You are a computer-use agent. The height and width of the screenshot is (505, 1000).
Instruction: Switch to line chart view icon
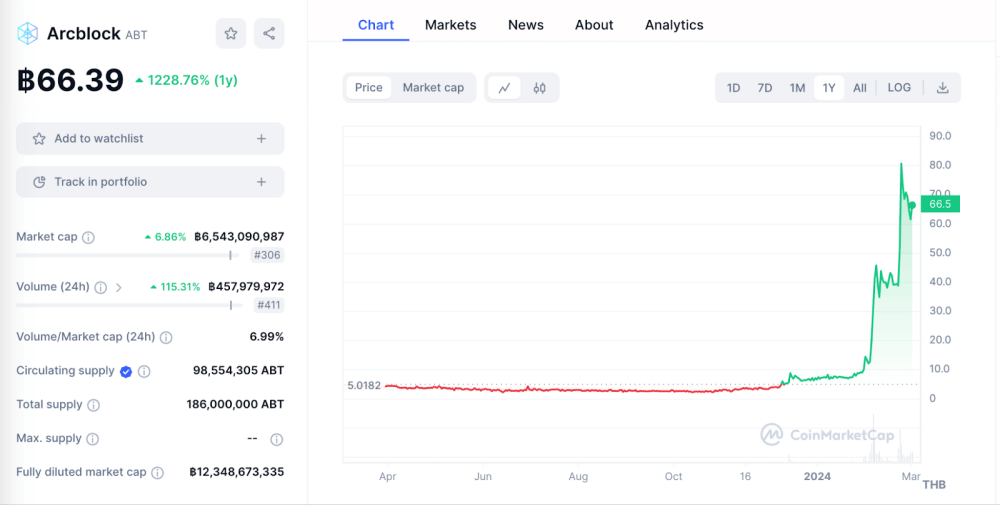click(504, 88)
